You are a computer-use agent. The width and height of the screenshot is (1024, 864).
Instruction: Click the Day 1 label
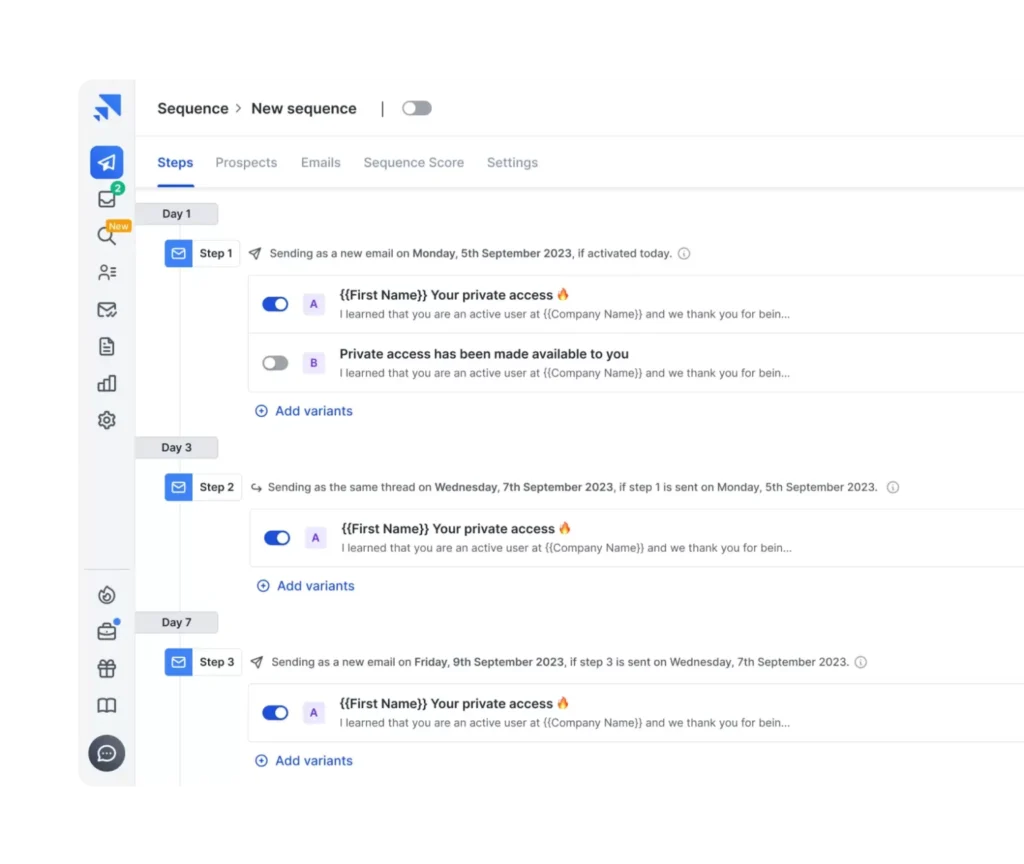(x=176, y=214)
